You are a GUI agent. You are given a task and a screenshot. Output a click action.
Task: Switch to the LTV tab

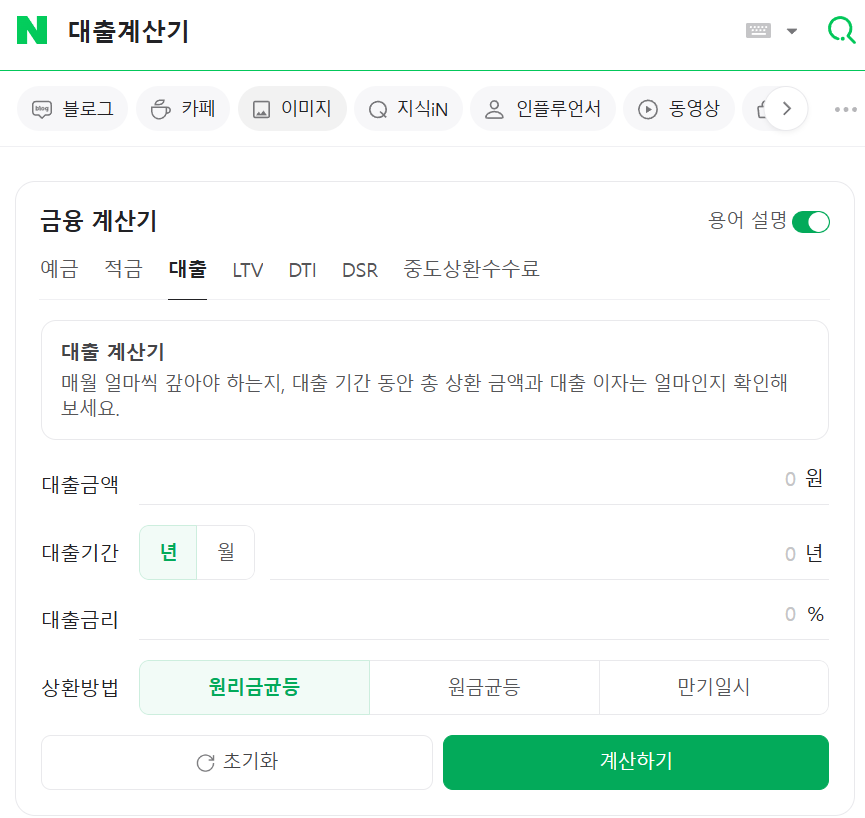[247, 270]
